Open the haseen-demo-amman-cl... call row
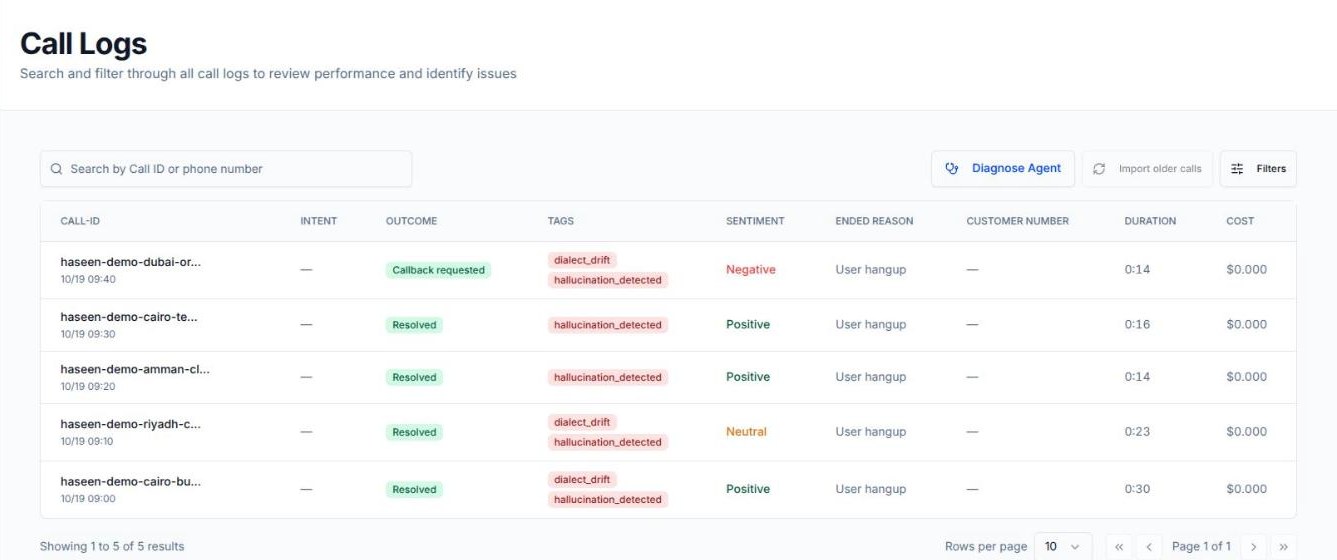The width and height of the screenshot is (1337, 560). [x=668, y=377]
